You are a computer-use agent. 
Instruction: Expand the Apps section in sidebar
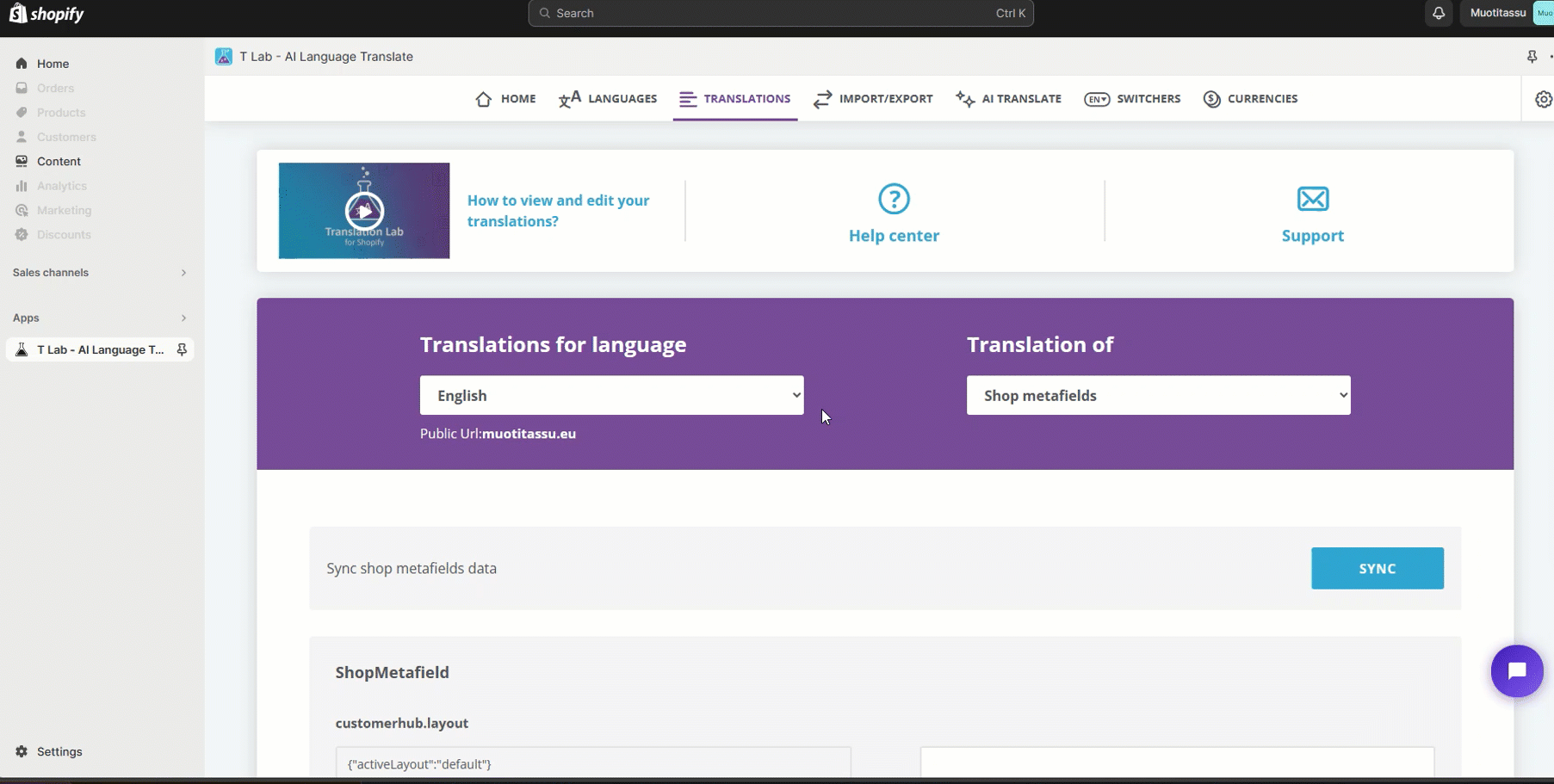click(x=183, y=318)
